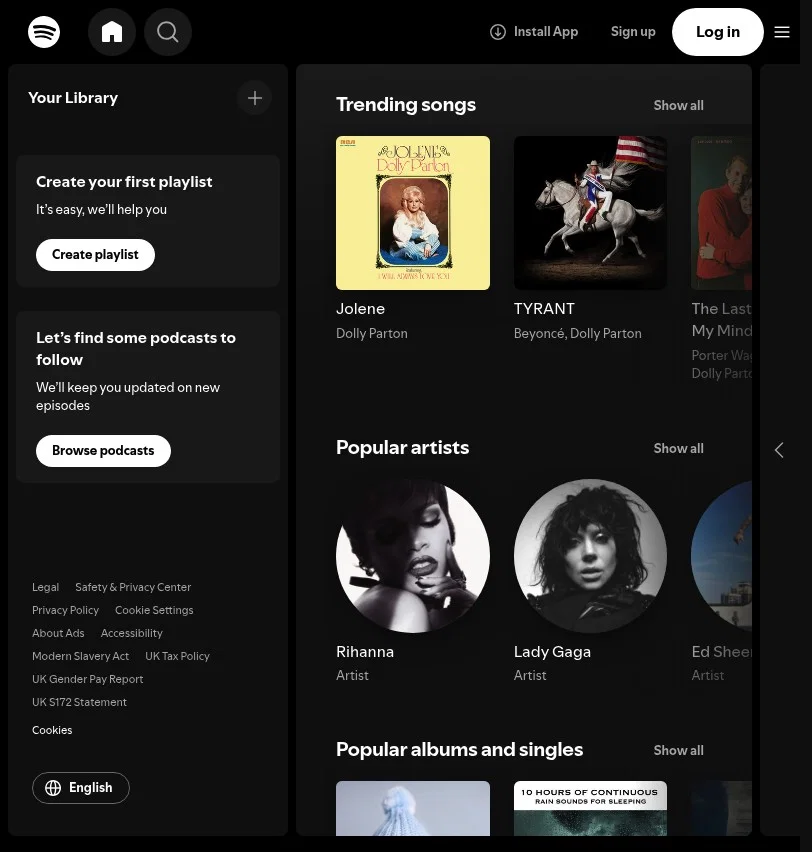Click the globe icon in language button
The height and width of the screenshot is (852, 812).
(53, 788)
